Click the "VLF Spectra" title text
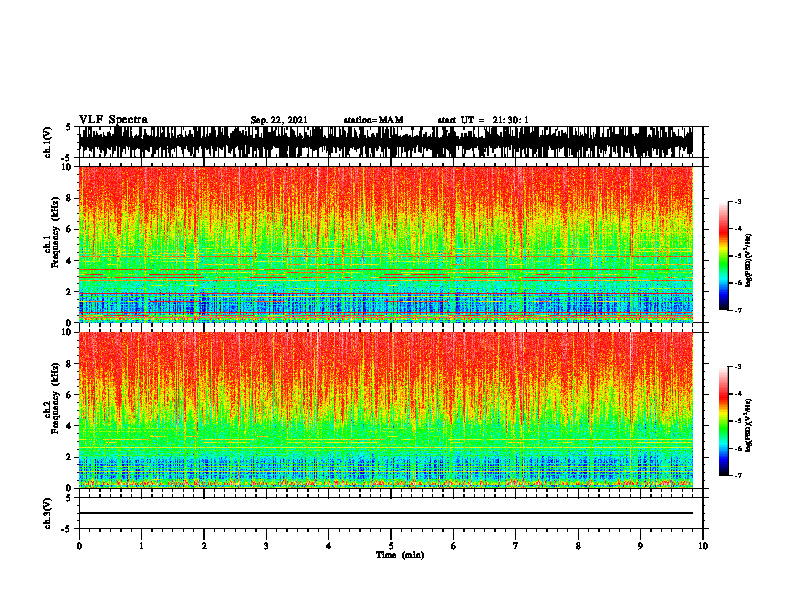The height and width of the screenshot is (612, 792). click(113, 120)
